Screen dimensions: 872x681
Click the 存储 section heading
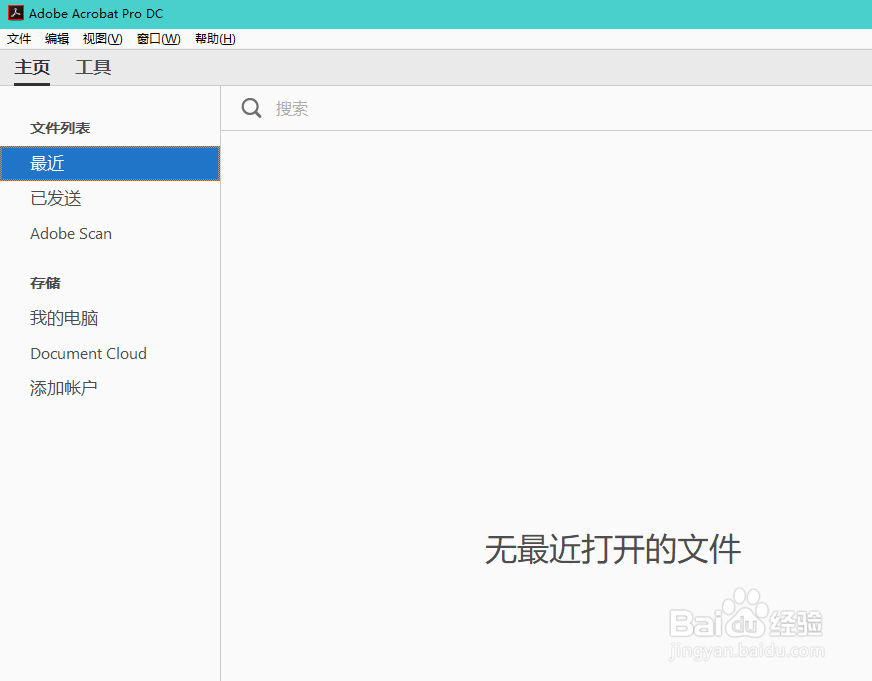[45, 283]
